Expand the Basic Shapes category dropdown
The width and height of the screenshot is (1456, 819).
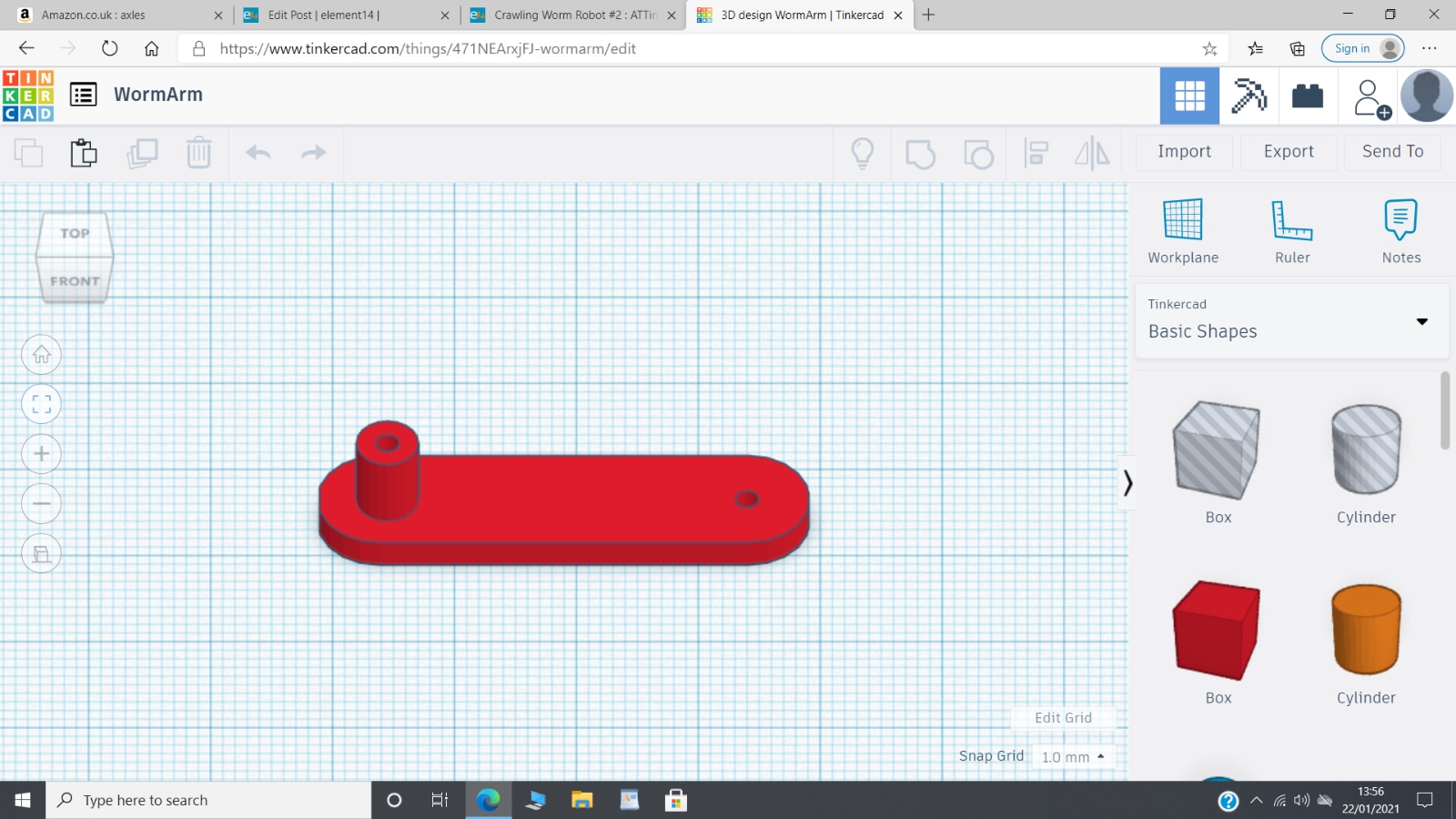point(1421,321)
